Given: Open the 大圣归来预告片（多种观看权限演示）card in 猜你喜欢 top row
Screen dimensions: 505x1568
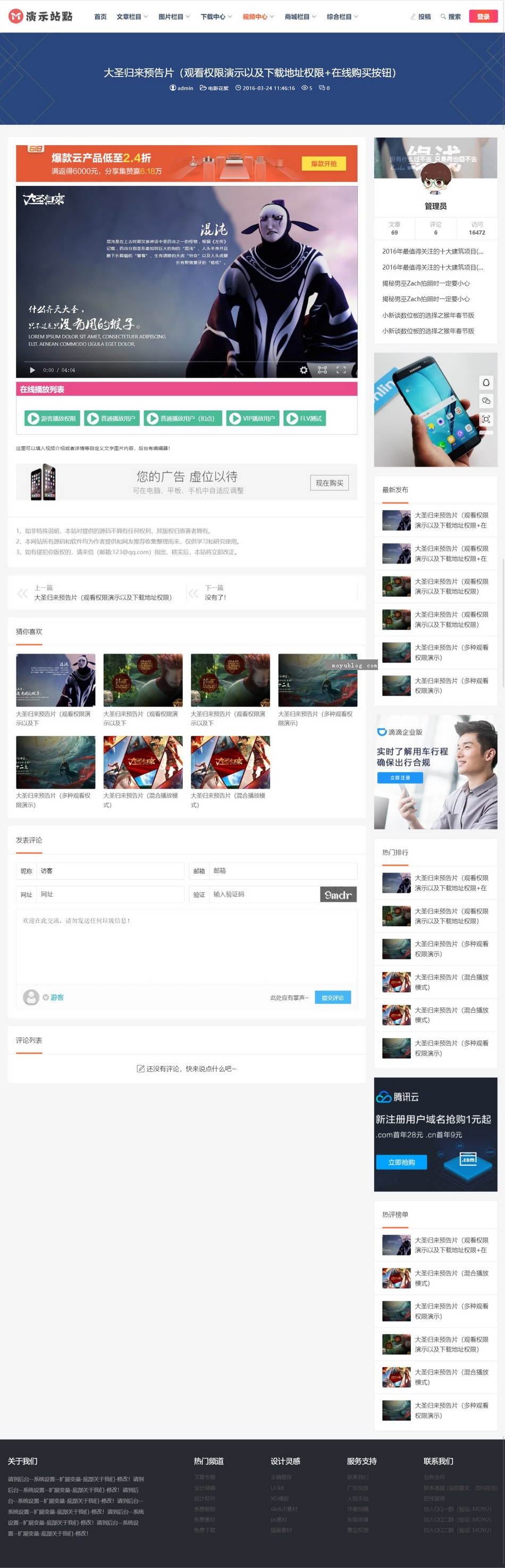Looking at the screenshot, I should tap(318, 690).
